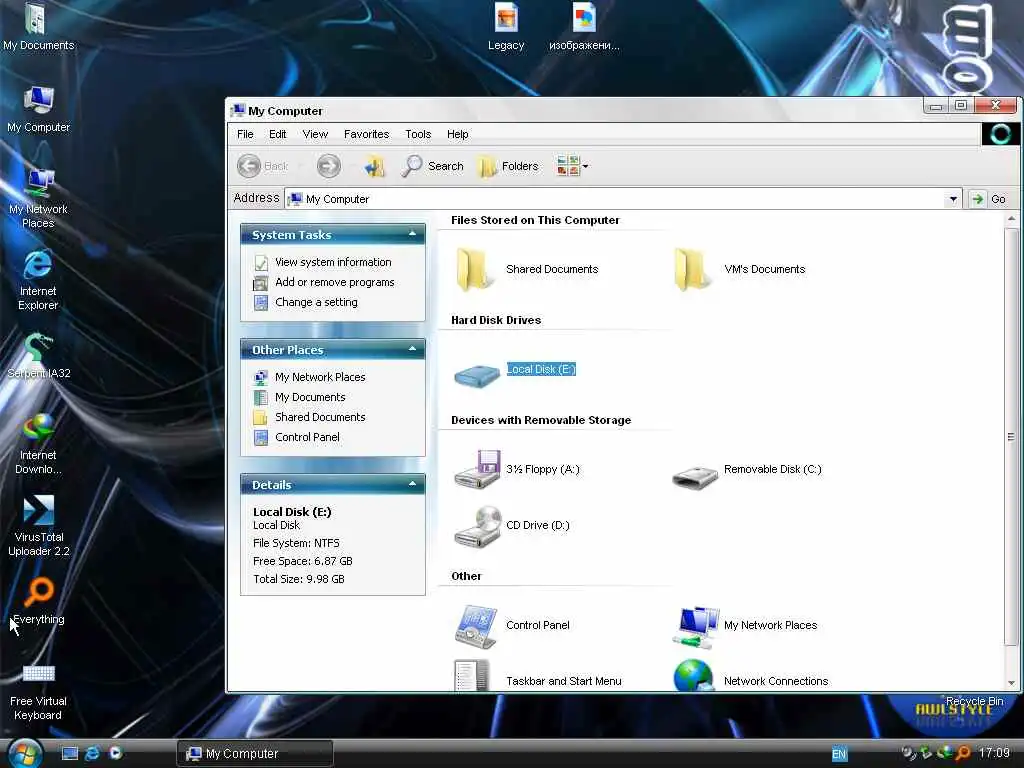Select Everything search desktop icon
This screenshot has height=768, width=1024.
[39, 601]
